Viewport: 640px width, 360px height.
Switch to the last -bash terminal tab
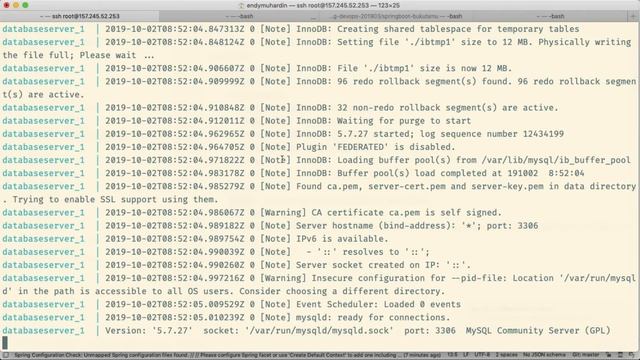(x=550, y=16)
